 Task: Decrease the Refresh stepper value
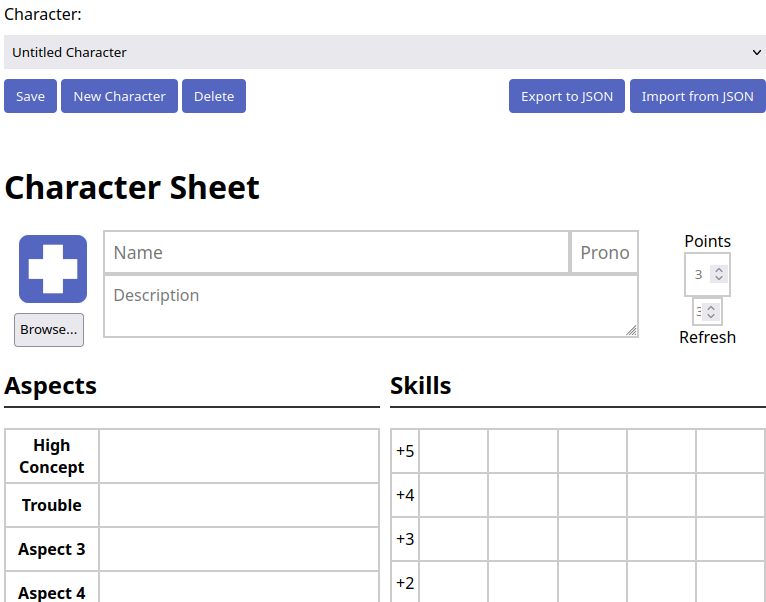pyautogui.click(x=711, y=316)
